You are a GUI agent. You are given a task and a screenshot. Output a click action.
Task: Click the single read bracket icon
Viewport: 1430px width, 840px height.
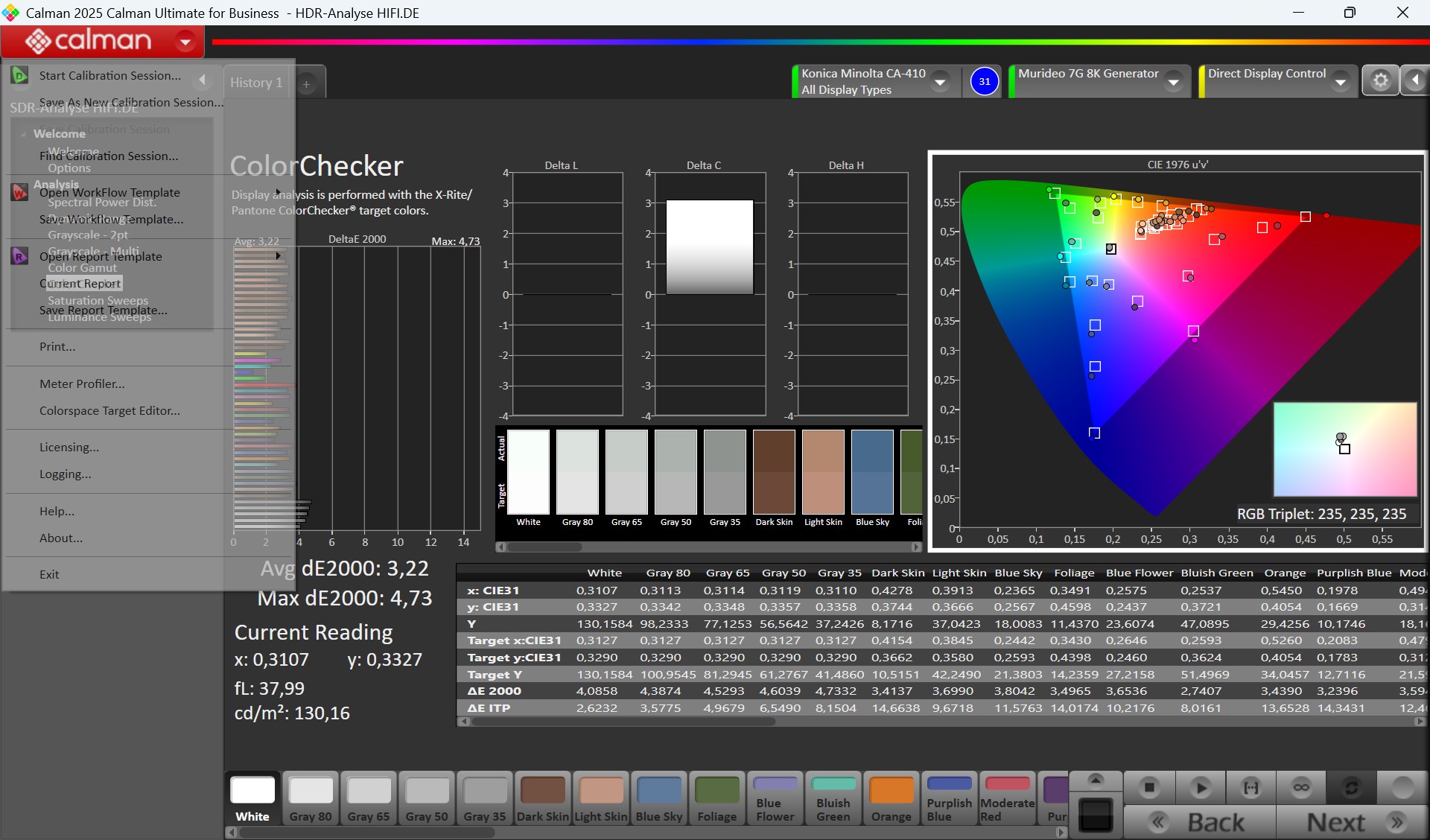1251,787
